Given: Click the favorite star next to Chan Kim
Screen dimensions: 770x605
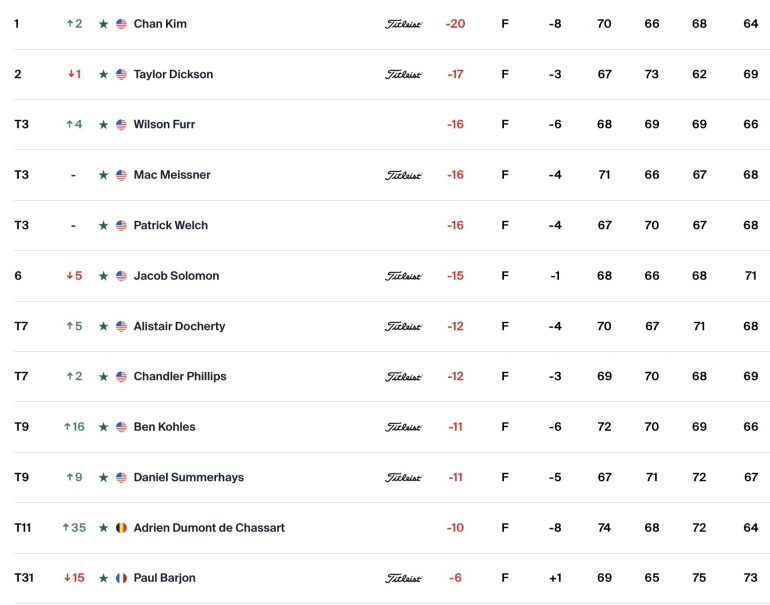Looking at the screenshot, I should click(x=103, y=24).
